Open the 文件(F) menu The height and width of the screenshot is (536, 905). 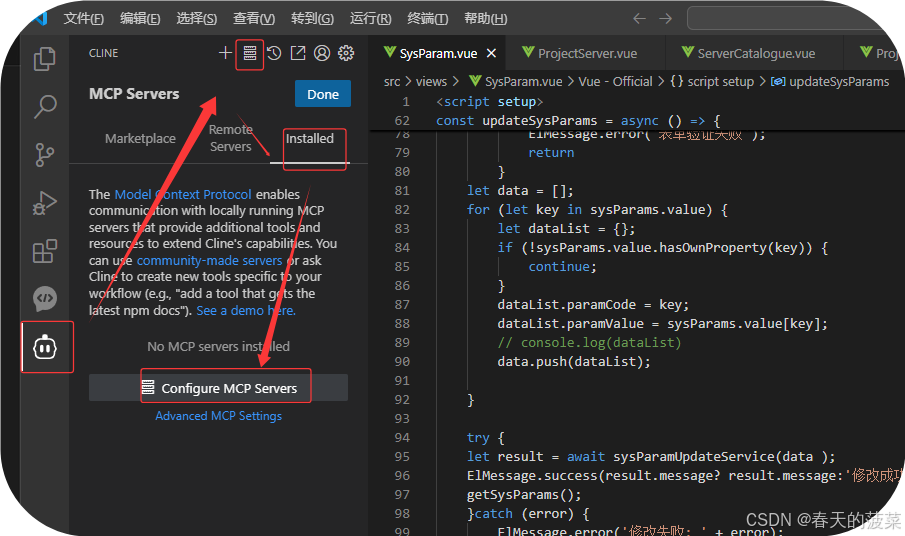pyautogui.click(x=84, y=18)
